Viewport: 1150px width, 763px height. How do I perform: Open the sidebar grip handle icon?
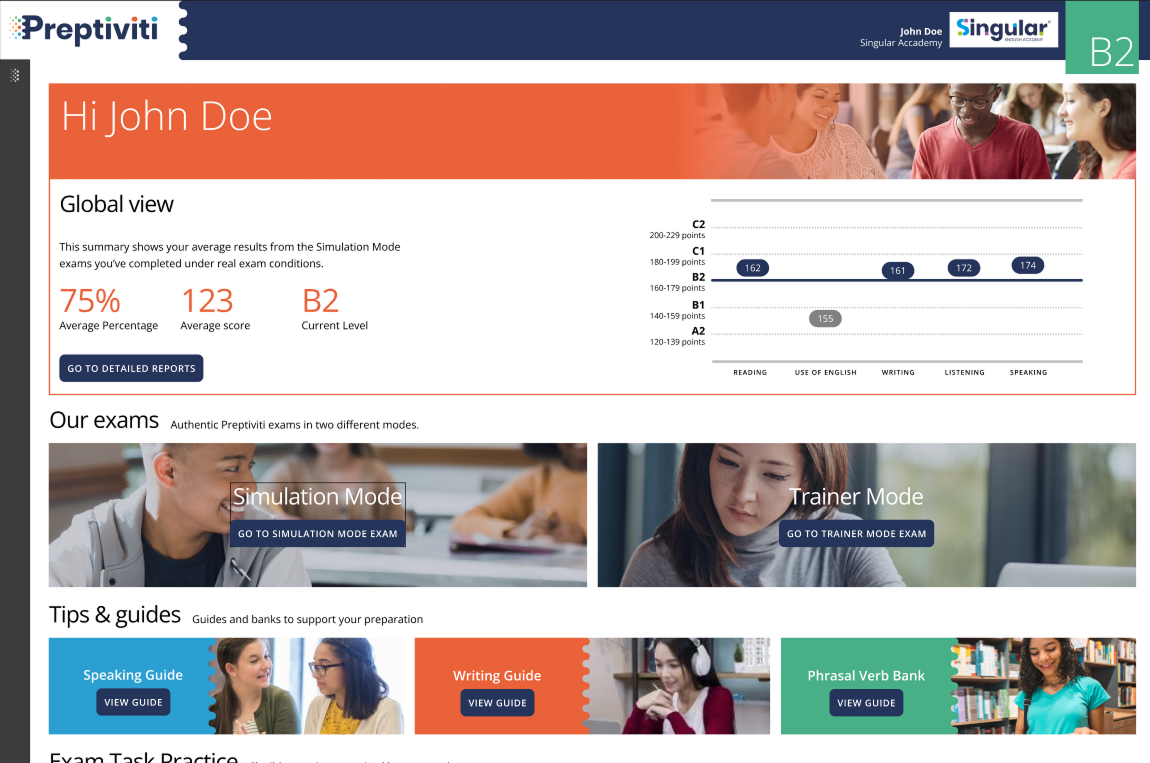[x=15, y=75]
